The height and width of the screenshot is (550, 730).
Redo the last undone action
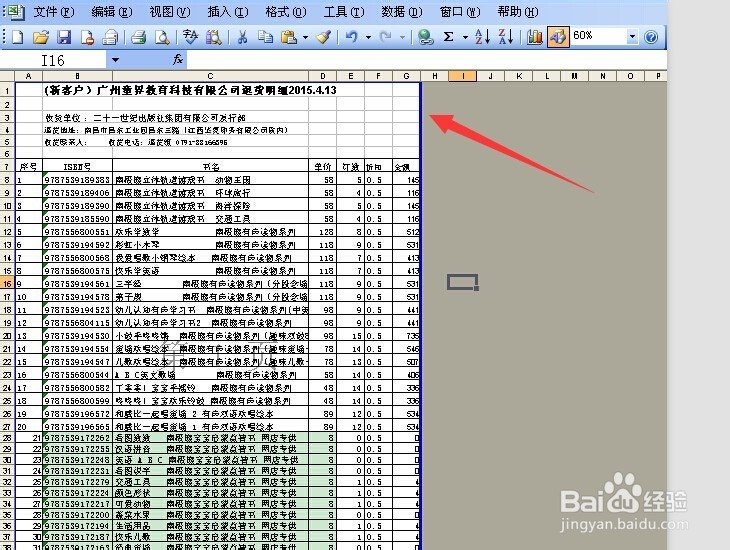pyautogui.click(x=385, y=37)
